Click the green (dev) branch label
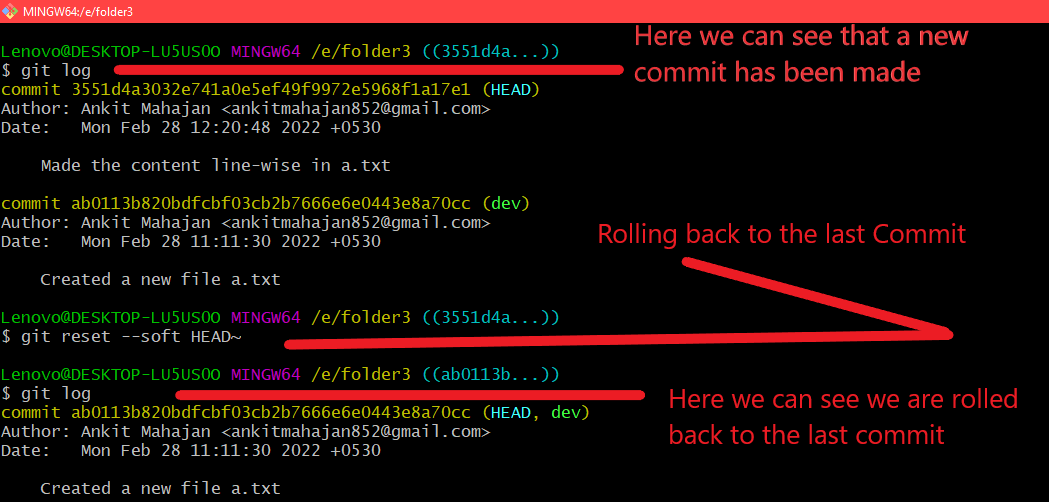This screenshot has height=502, width=1049. coord(506,203)
